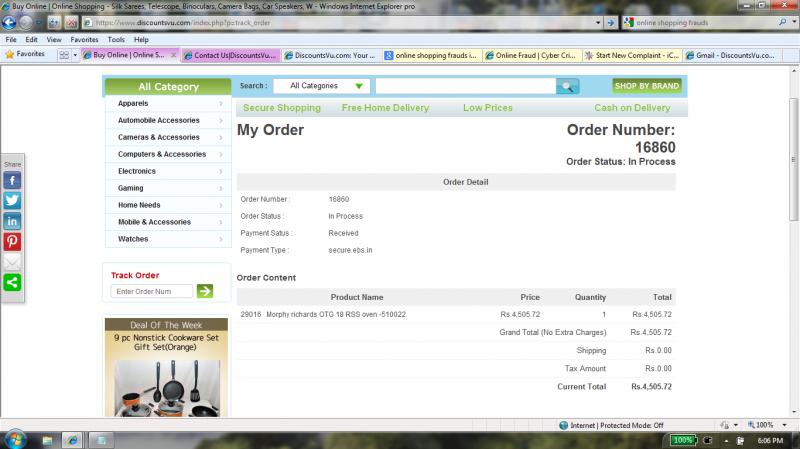Click the browser Forward arrow button
Screen dimensions: 800x449
tap(26, 22)
